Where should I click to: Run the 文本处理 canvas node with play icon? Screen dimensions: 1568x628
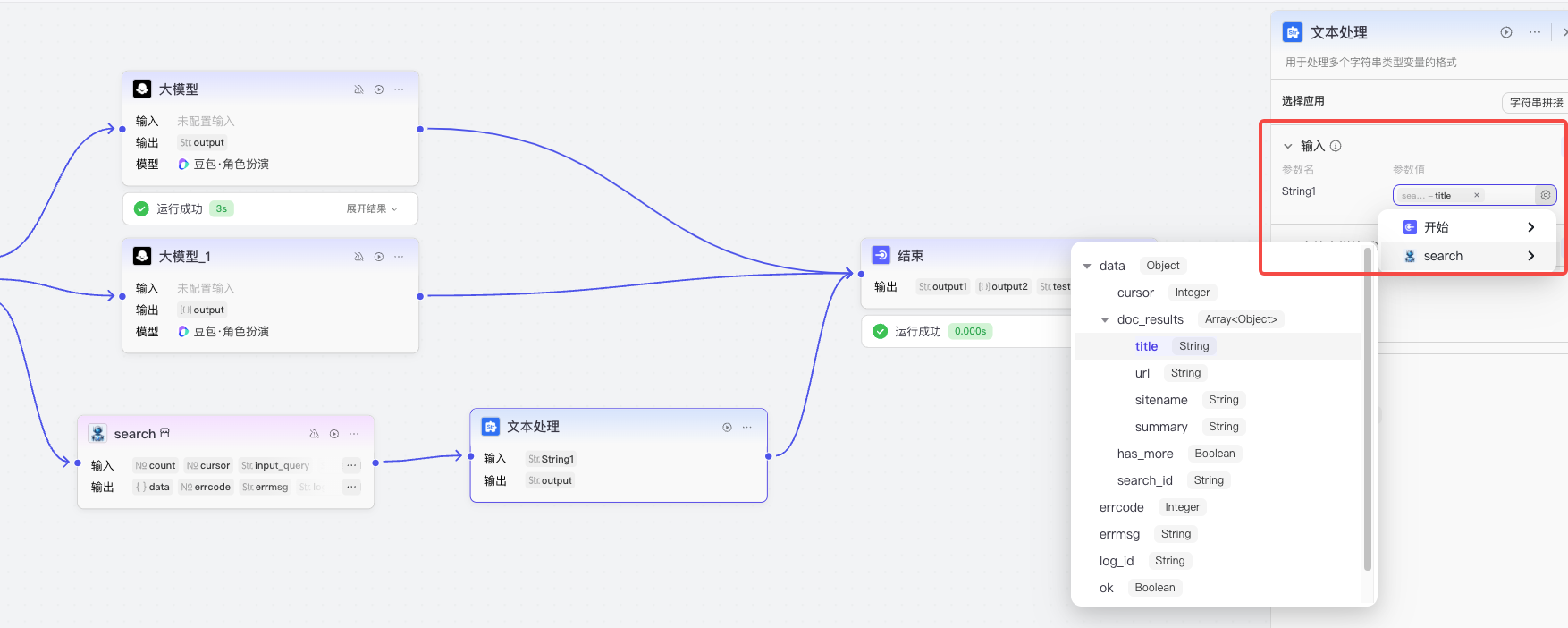pyautogui.click(x=727, y=428)
